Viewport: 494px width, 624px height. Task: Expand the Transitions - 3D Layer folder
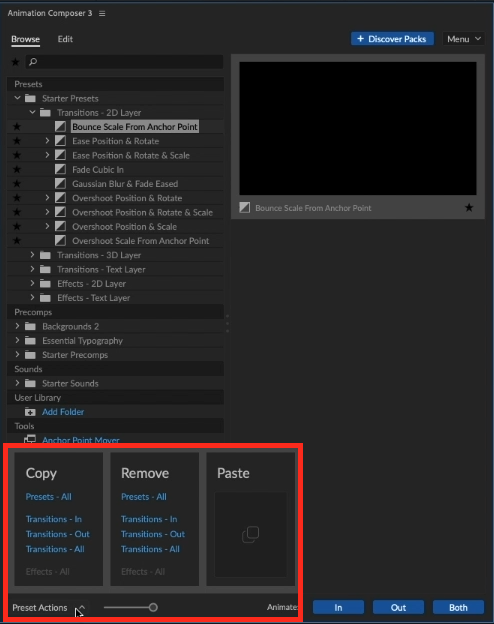(32, 255)
